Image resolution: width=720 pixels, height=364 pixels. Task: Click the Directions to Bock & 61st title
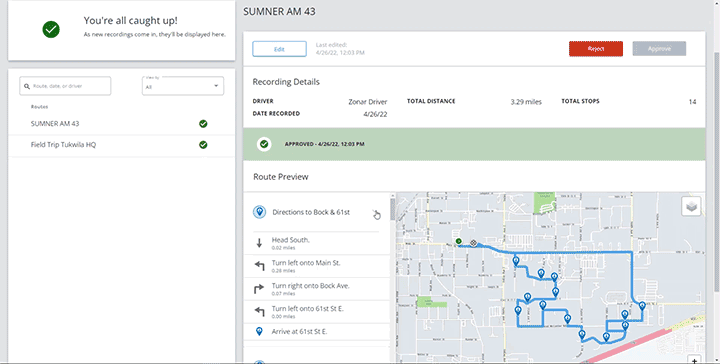311,212
